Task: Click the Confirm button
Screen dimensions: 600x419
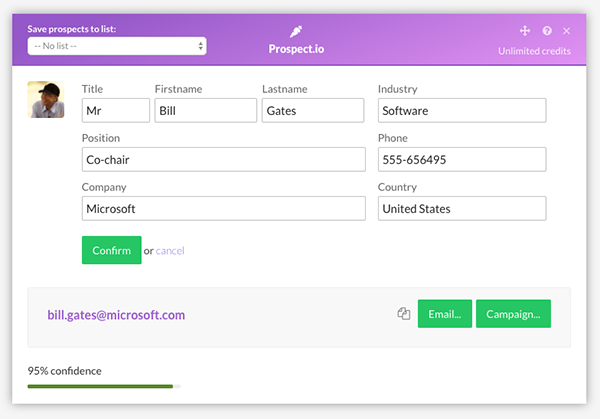Action: [x=111, y=250]
